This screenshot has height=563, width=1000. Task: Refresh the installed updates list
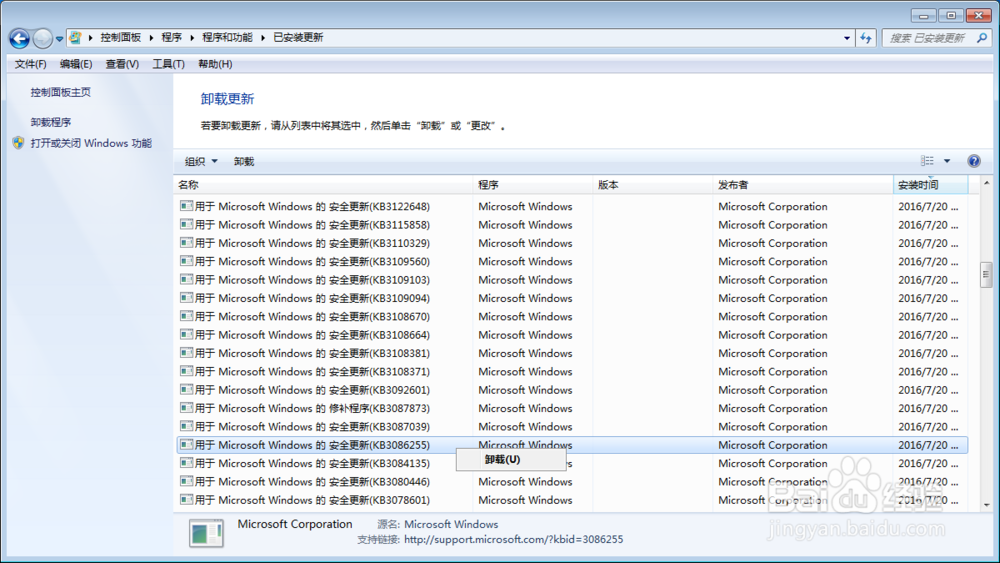[865, 38]
